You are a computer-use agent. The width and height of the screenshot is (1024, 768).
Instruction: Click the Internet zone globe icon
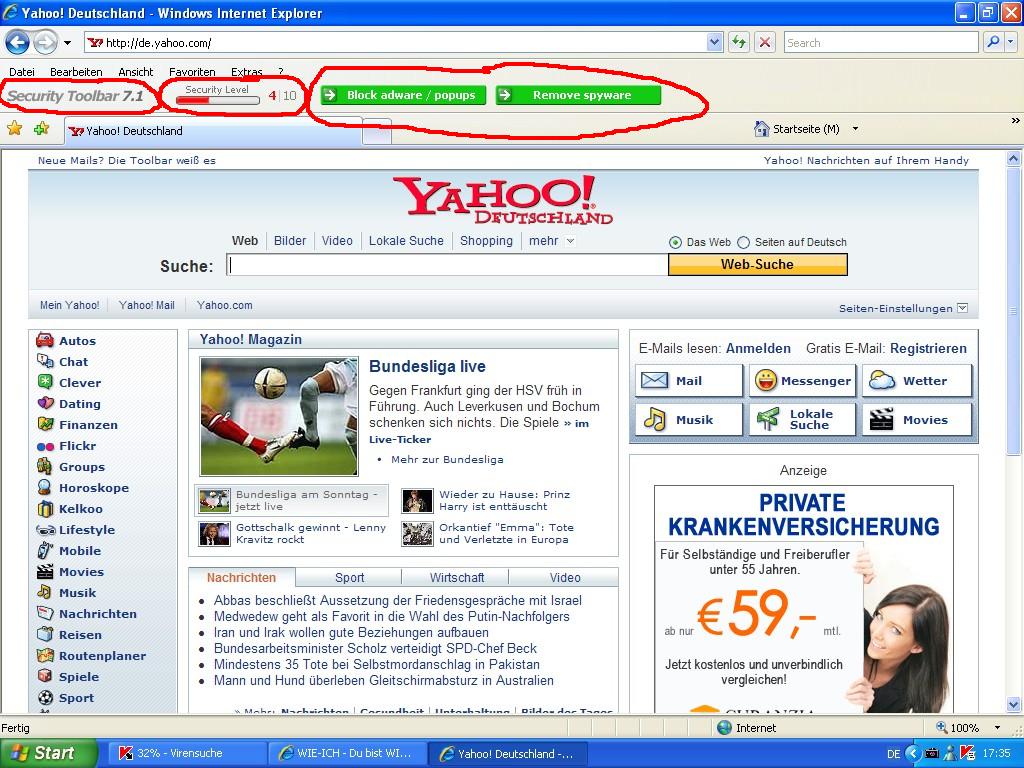(x=724, y=728)
